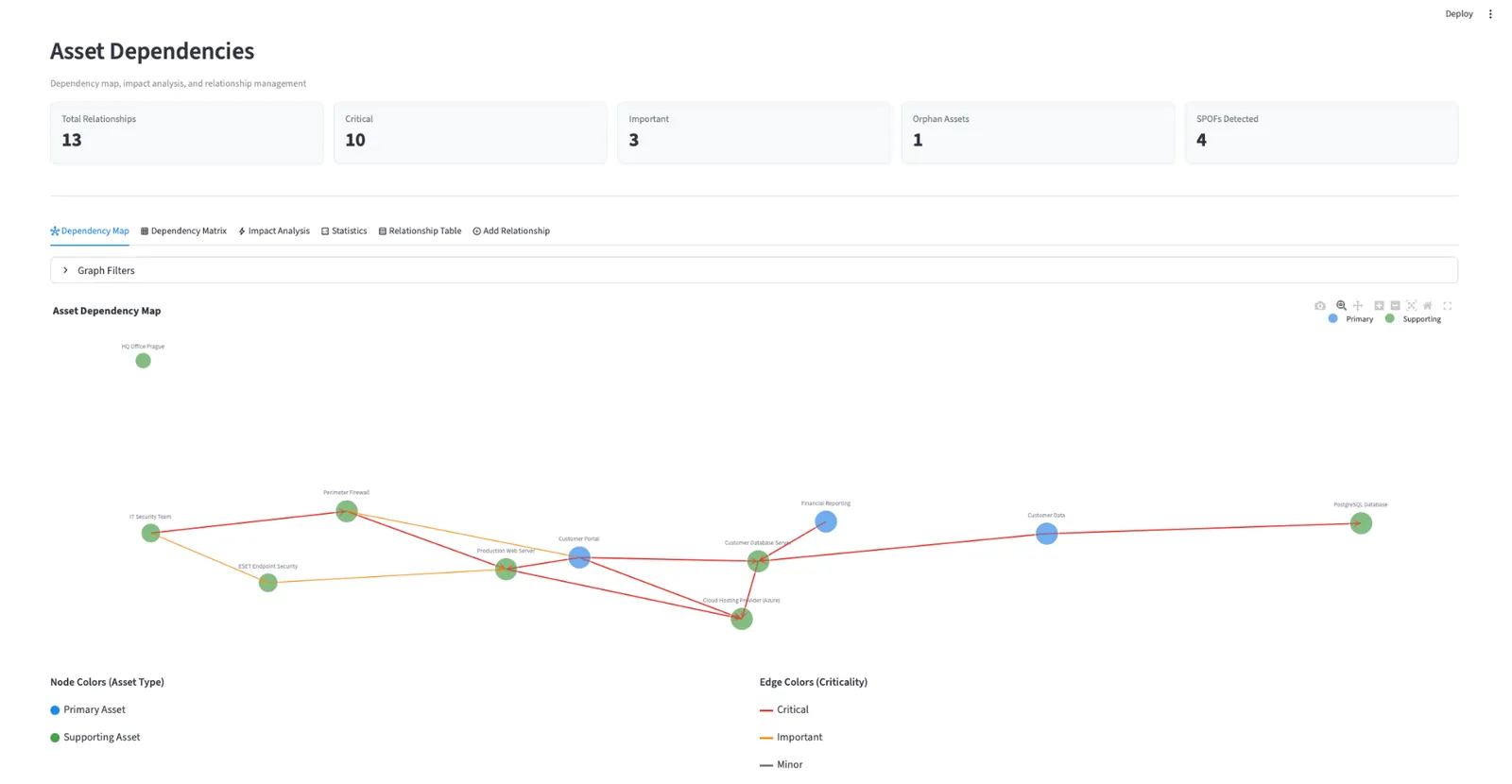Activate the Pan crosshair tool
This screenshot has width=1512, height=784.
click(1358, 306)
